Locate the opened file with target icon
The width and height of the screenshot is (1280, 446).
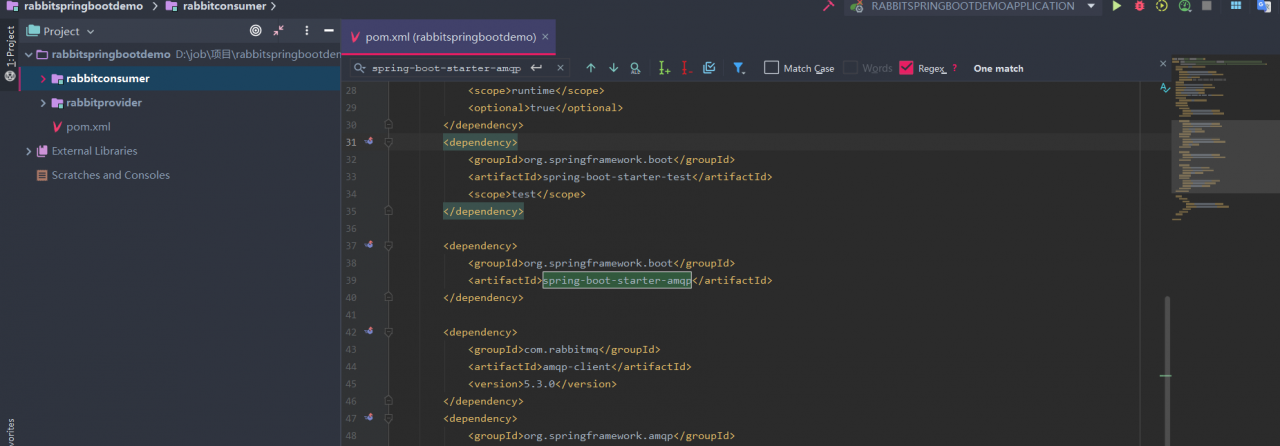(x=255, y=31)
